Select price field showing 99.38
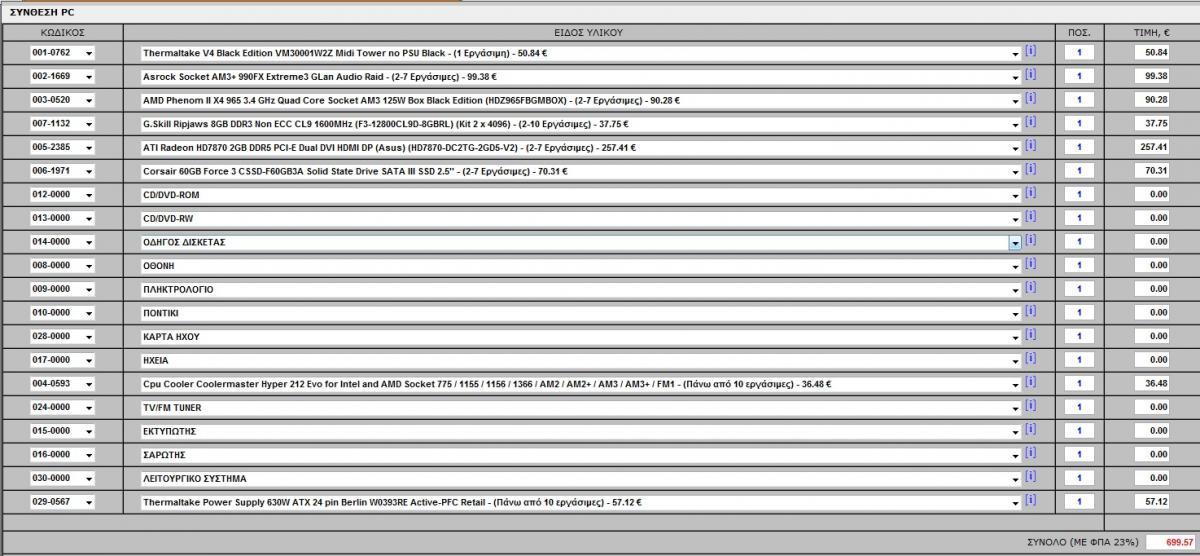Screen dimensions: 1200x556 coord(1152,76)
